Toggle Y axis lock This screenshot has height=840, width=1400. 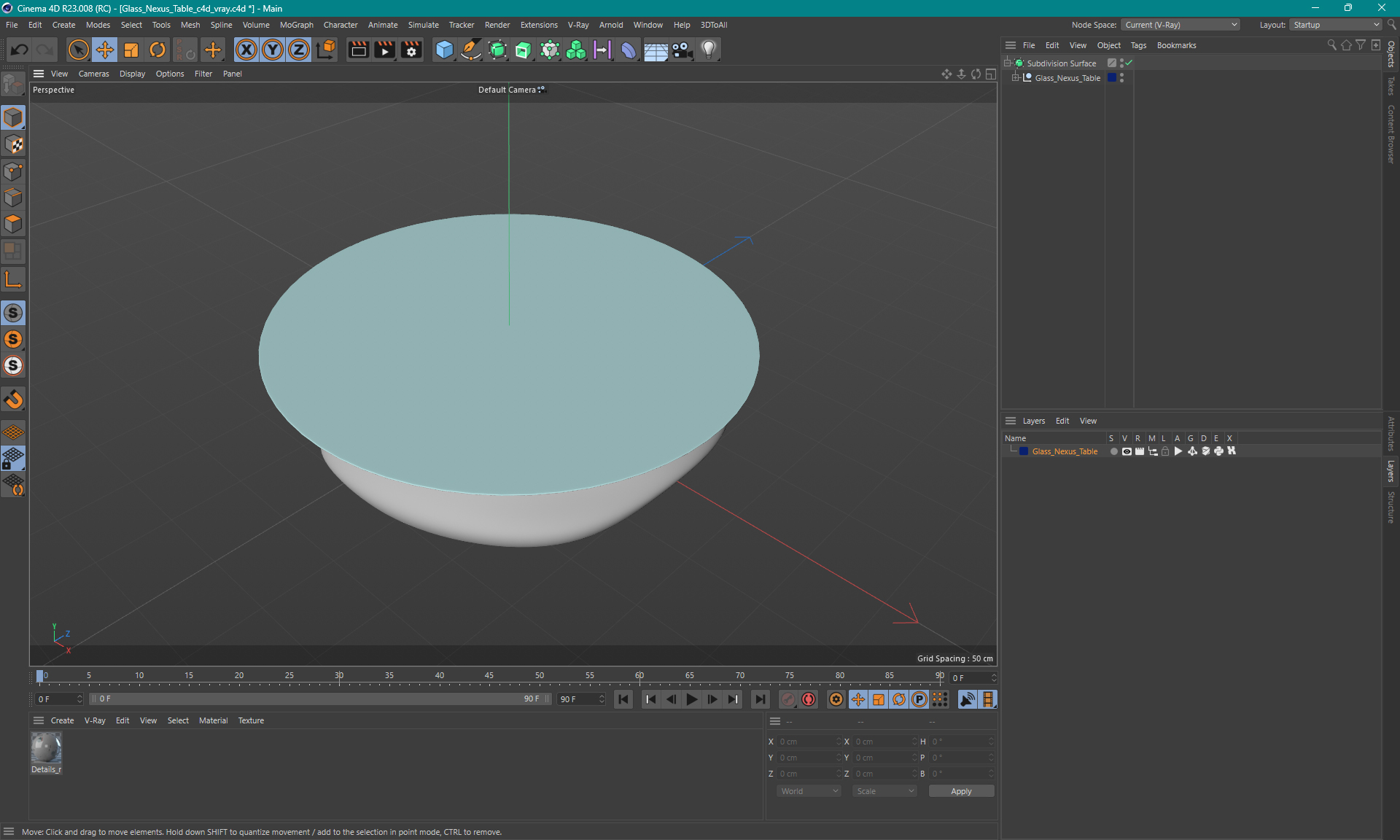273,50
